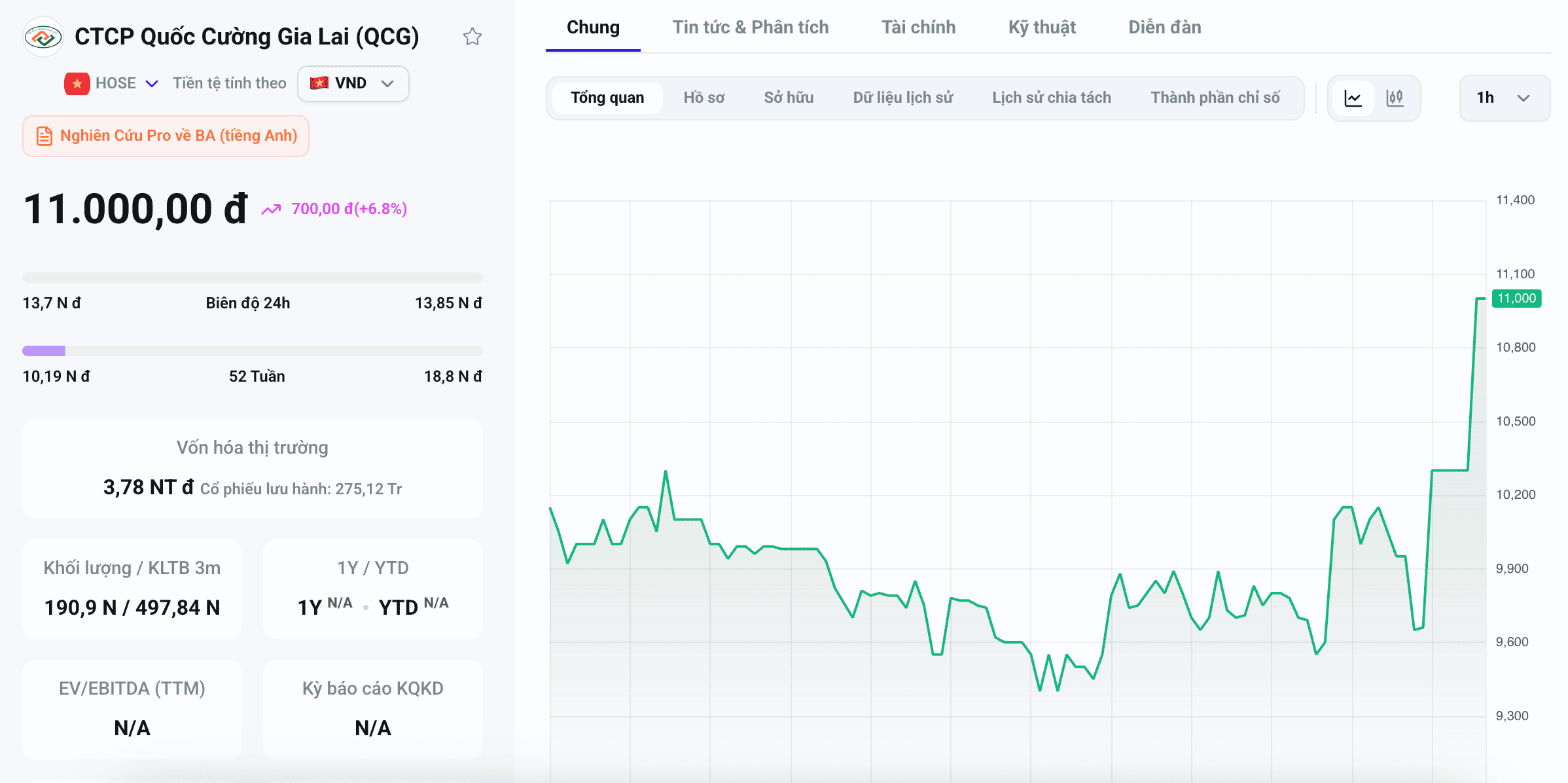
Task: Click the 190,9 N / 497,84 N volume value
Action: [x=132, y=608]
